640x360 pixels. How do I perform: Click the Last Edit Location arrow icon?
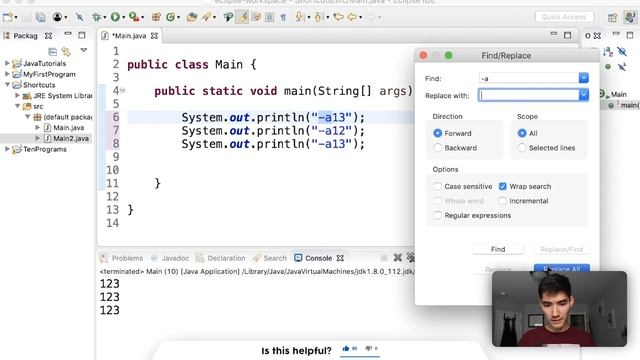[x=338, y=17]
